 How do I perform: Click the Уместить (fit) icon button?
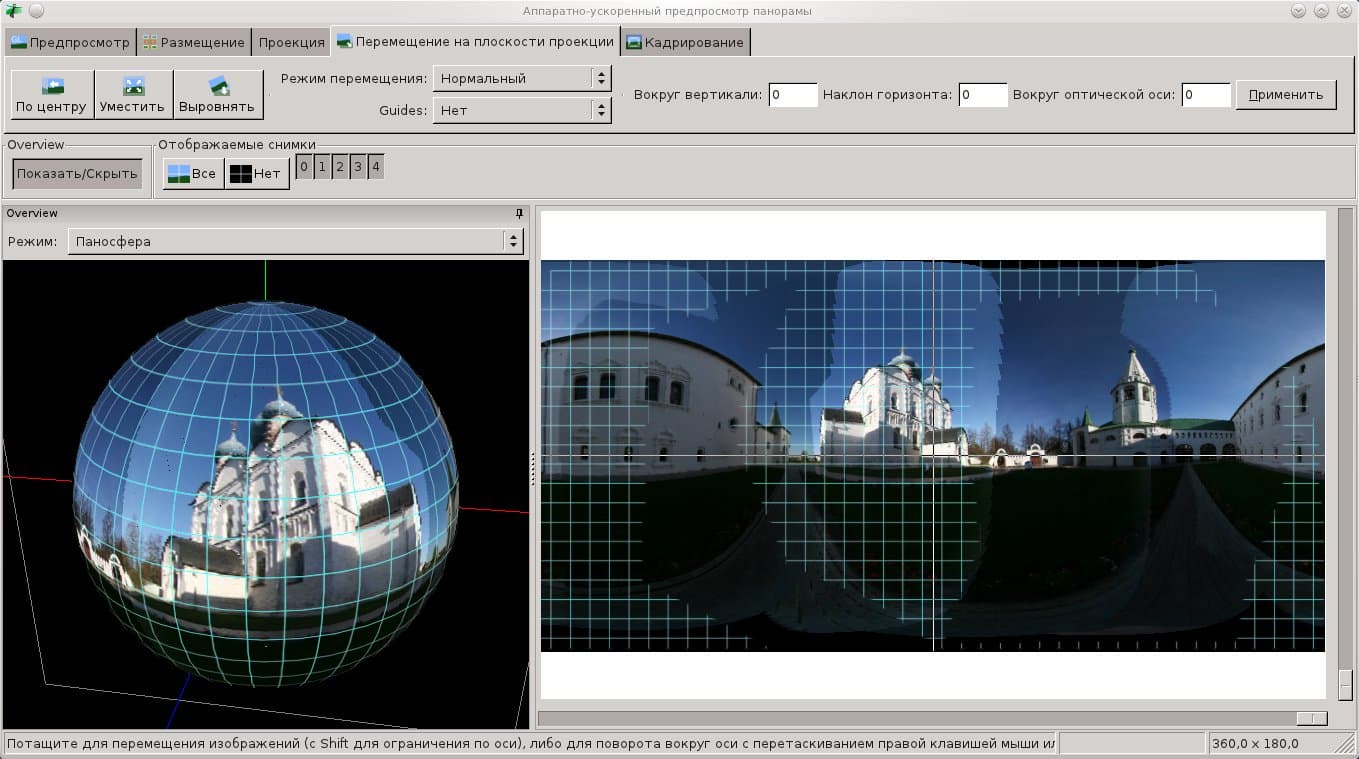[x=133, y=95]
